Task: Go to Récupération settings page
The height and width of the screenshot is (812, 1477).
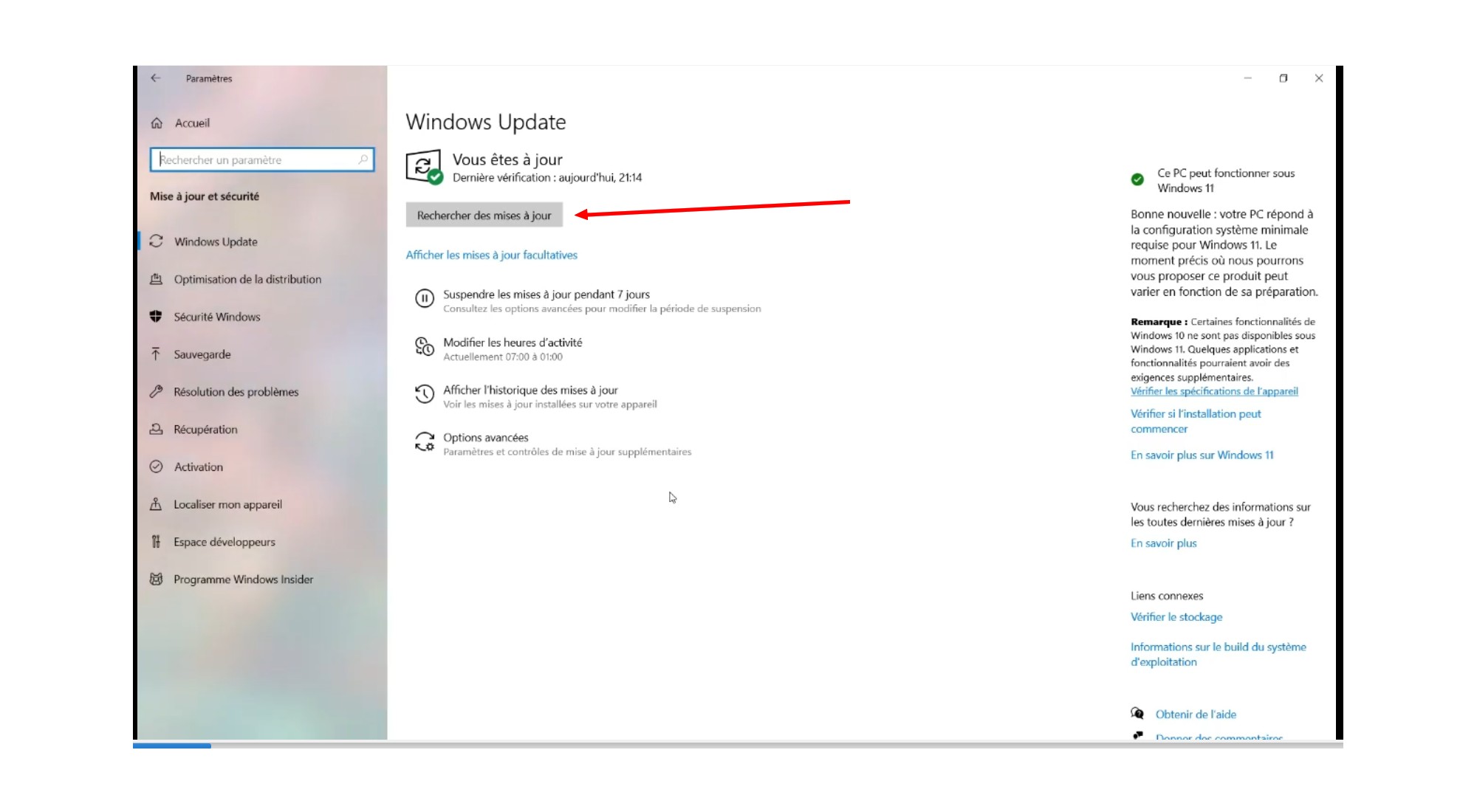Action: 205,430
